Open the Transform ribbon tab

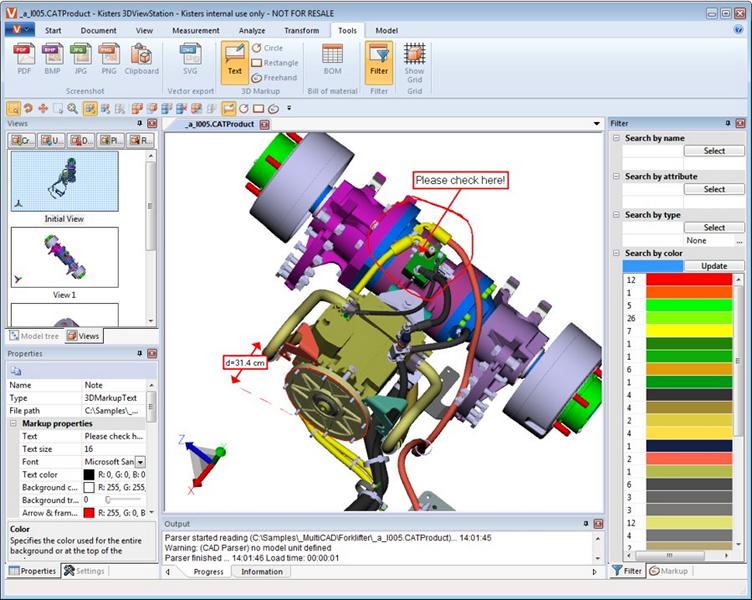302,30
